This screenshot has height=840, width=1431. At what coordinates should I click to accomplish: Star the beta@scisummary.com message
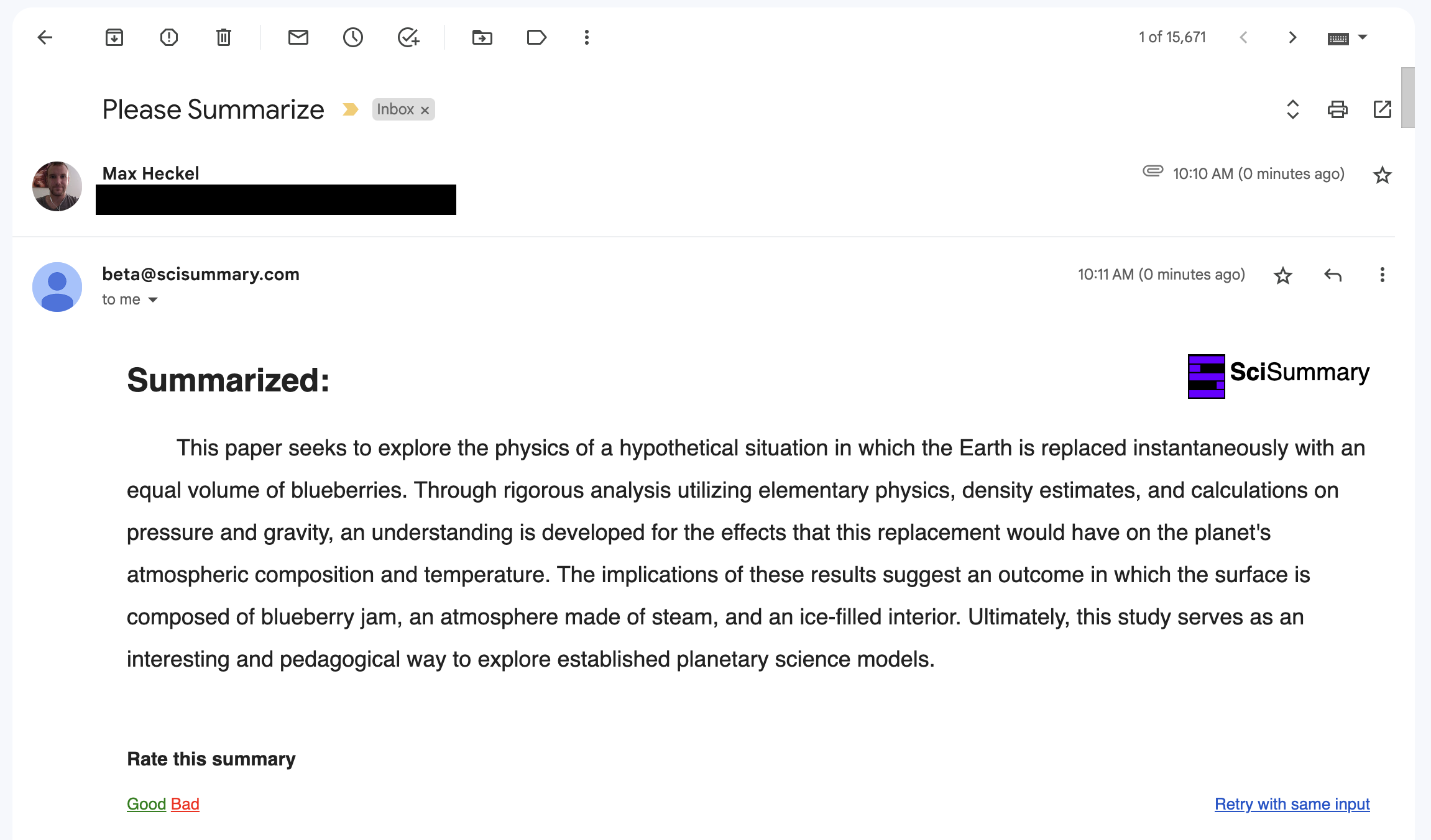pos(1282,275)
